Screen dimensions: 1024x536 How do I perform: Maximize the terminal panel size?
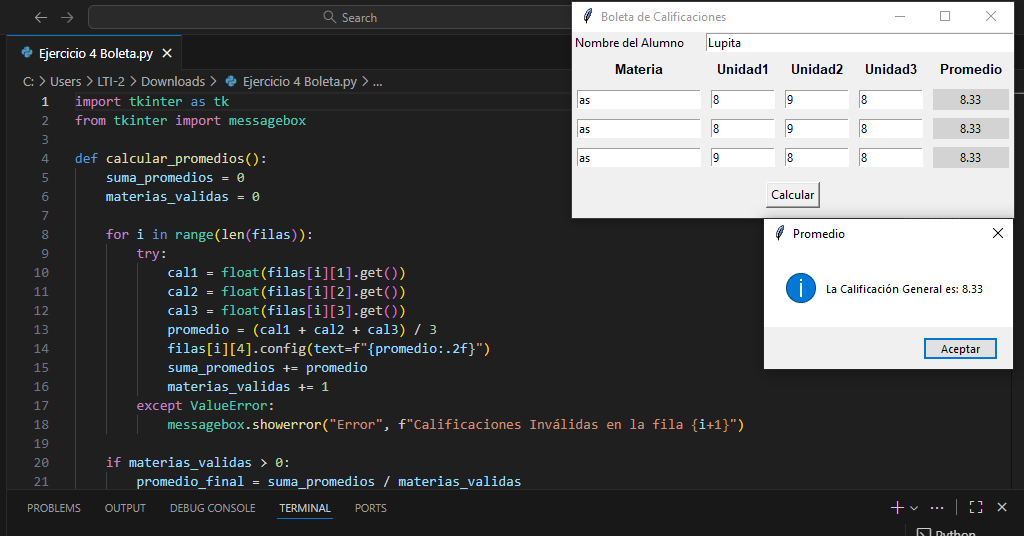976,508
